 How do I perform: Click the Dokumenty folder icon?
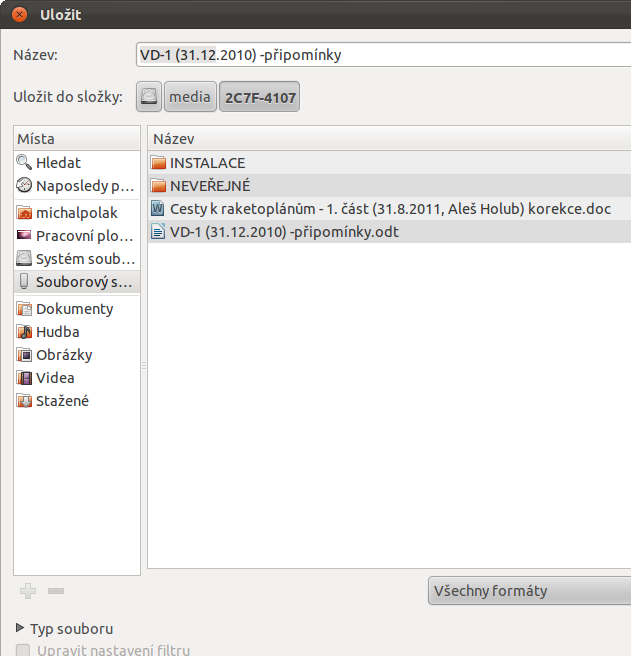pos(24,309)
